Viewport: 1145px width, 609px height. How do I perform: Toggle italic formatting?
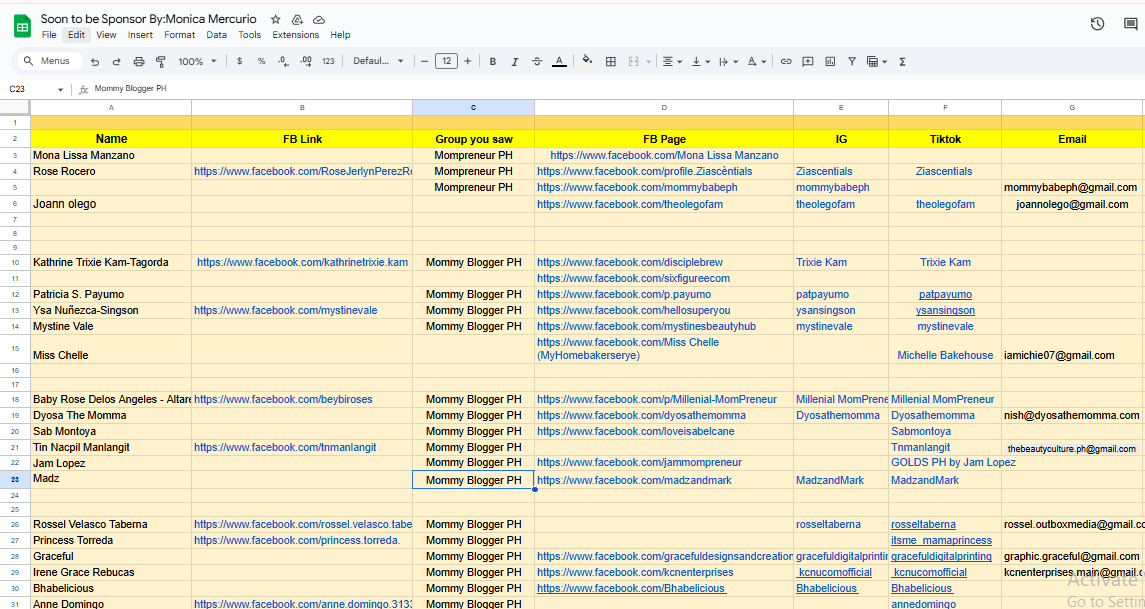tap(515, 61)
